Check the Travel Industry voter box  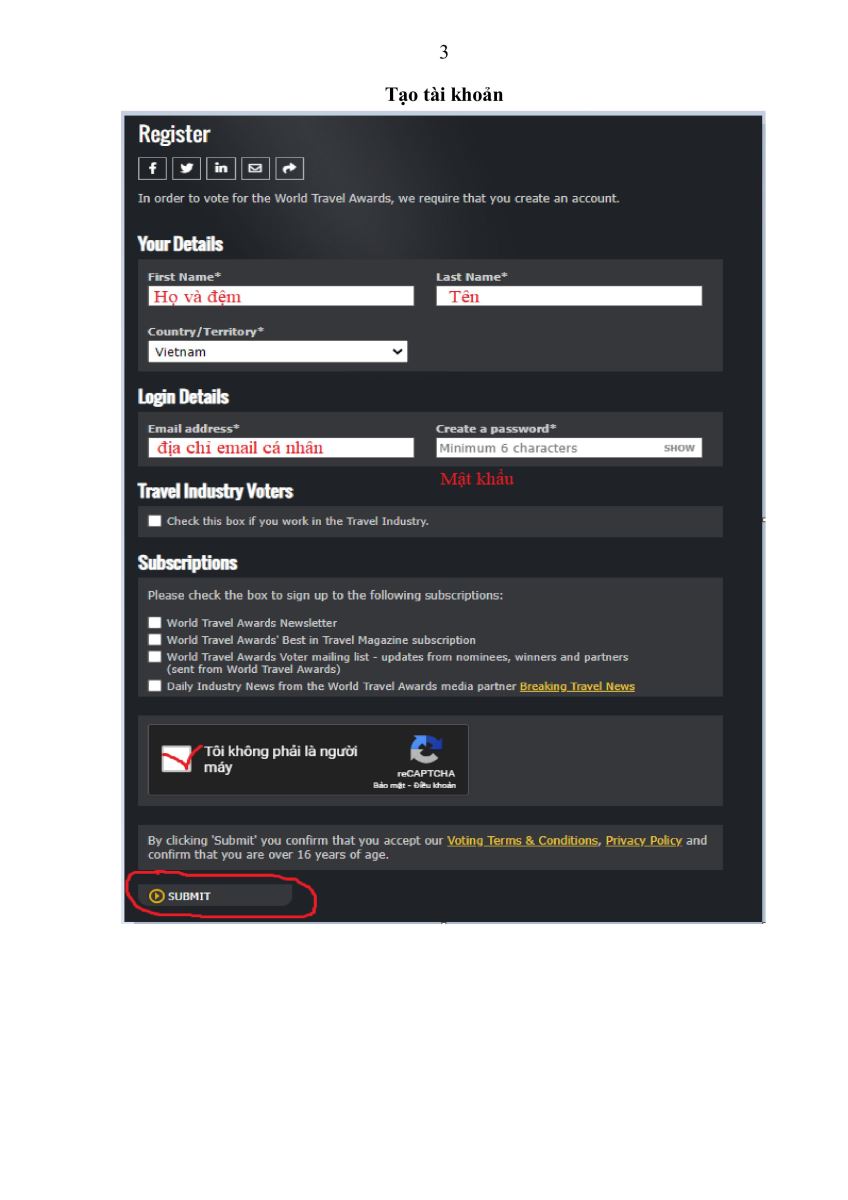[154, 521]
